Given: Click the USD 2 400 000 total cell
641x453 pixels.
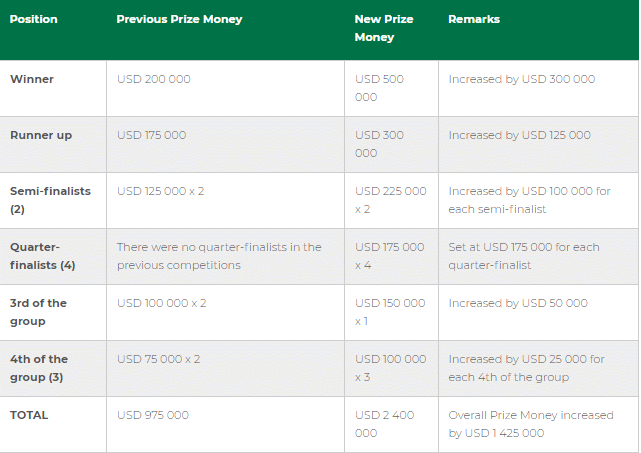Looking at the screenshot, I should (x=385, y=424).
